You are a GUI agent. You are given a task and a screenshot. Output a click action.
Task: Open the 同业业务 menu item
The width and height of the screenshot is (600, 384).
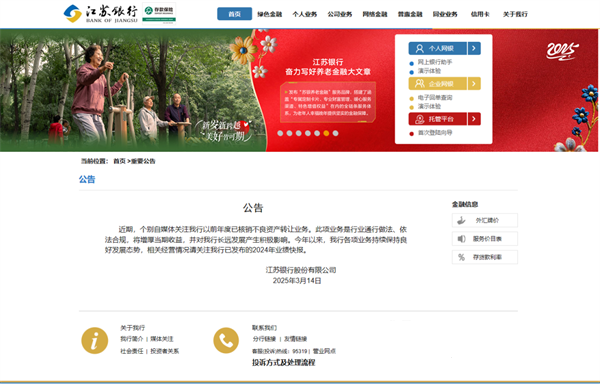click(445, 14)
